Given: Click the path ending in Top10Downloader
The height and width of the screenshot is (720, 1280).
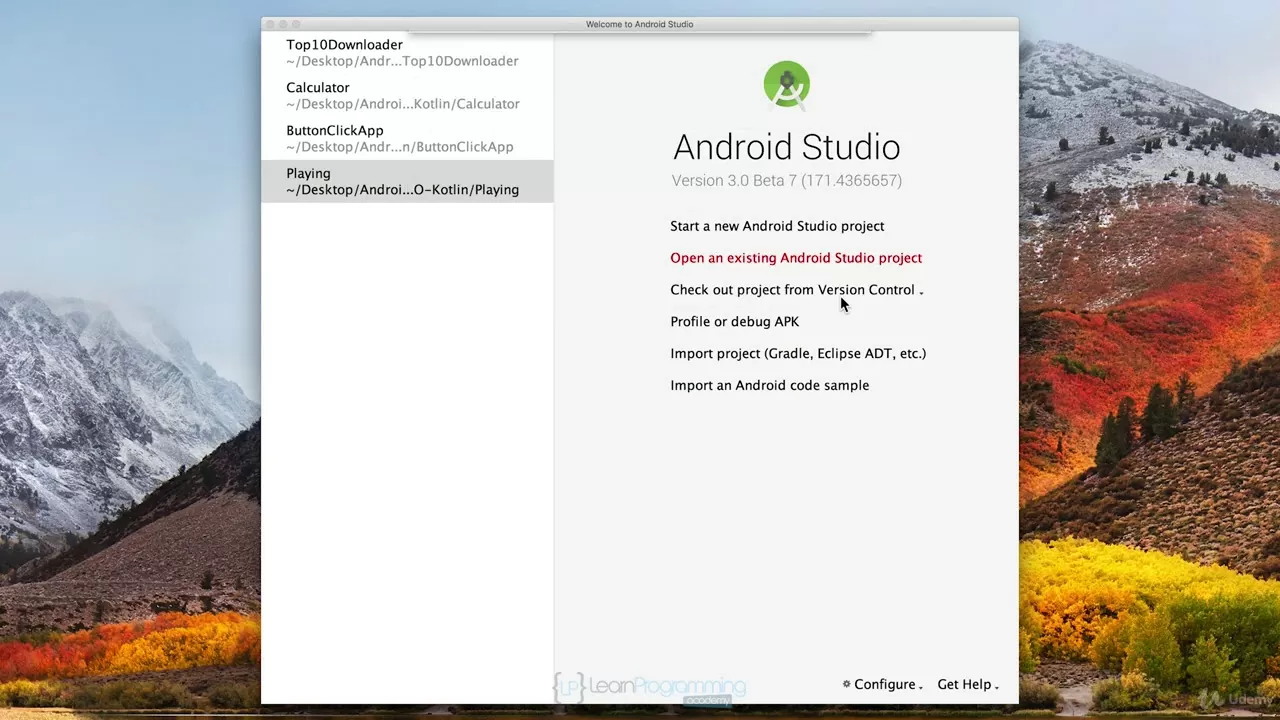Looking at the screenshot, I should coord(402,61).
